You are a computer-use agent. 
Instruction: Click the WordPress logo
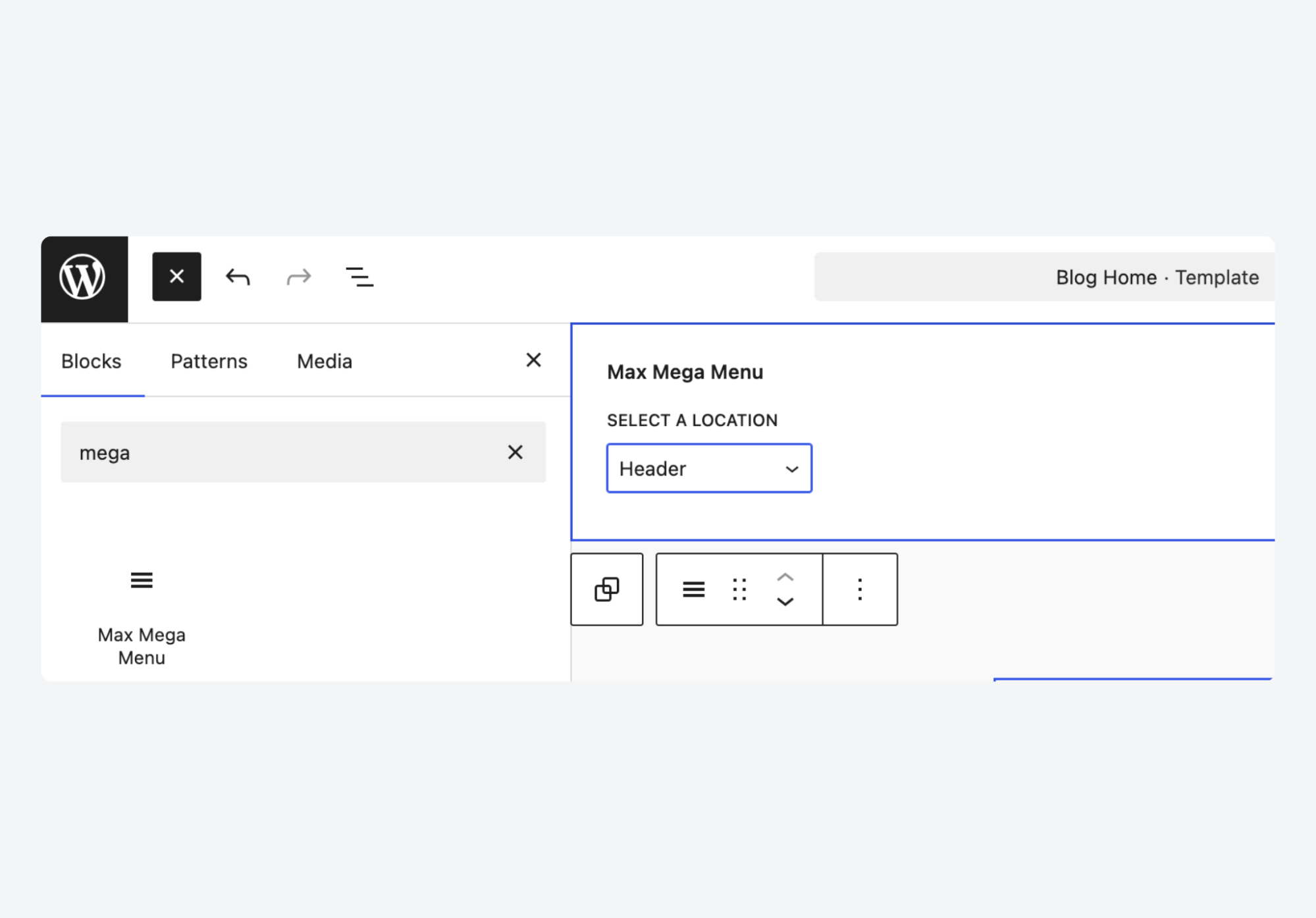point(83,278)
